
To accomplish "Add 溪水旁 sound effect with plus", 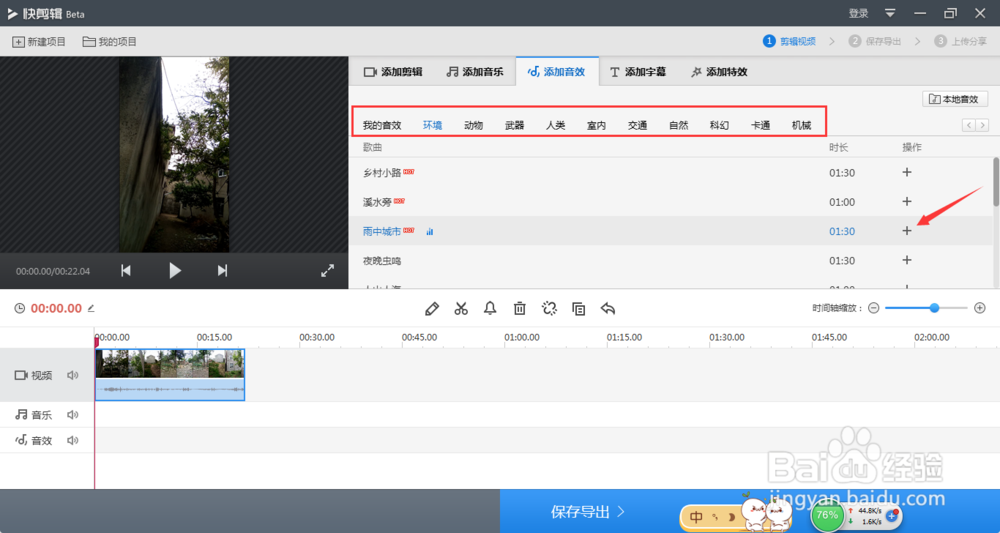I will pos(907,201).
